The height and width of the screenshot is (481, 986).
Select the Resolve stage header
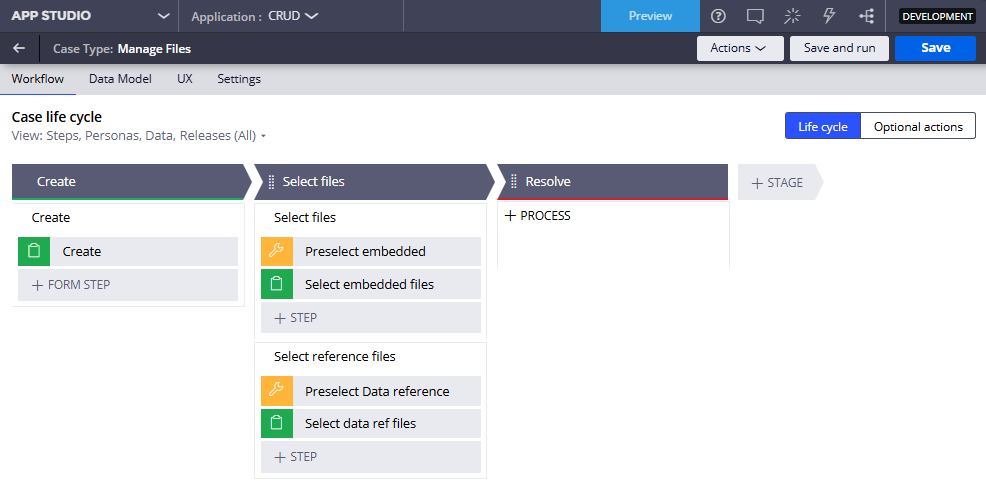click(612, 182)
